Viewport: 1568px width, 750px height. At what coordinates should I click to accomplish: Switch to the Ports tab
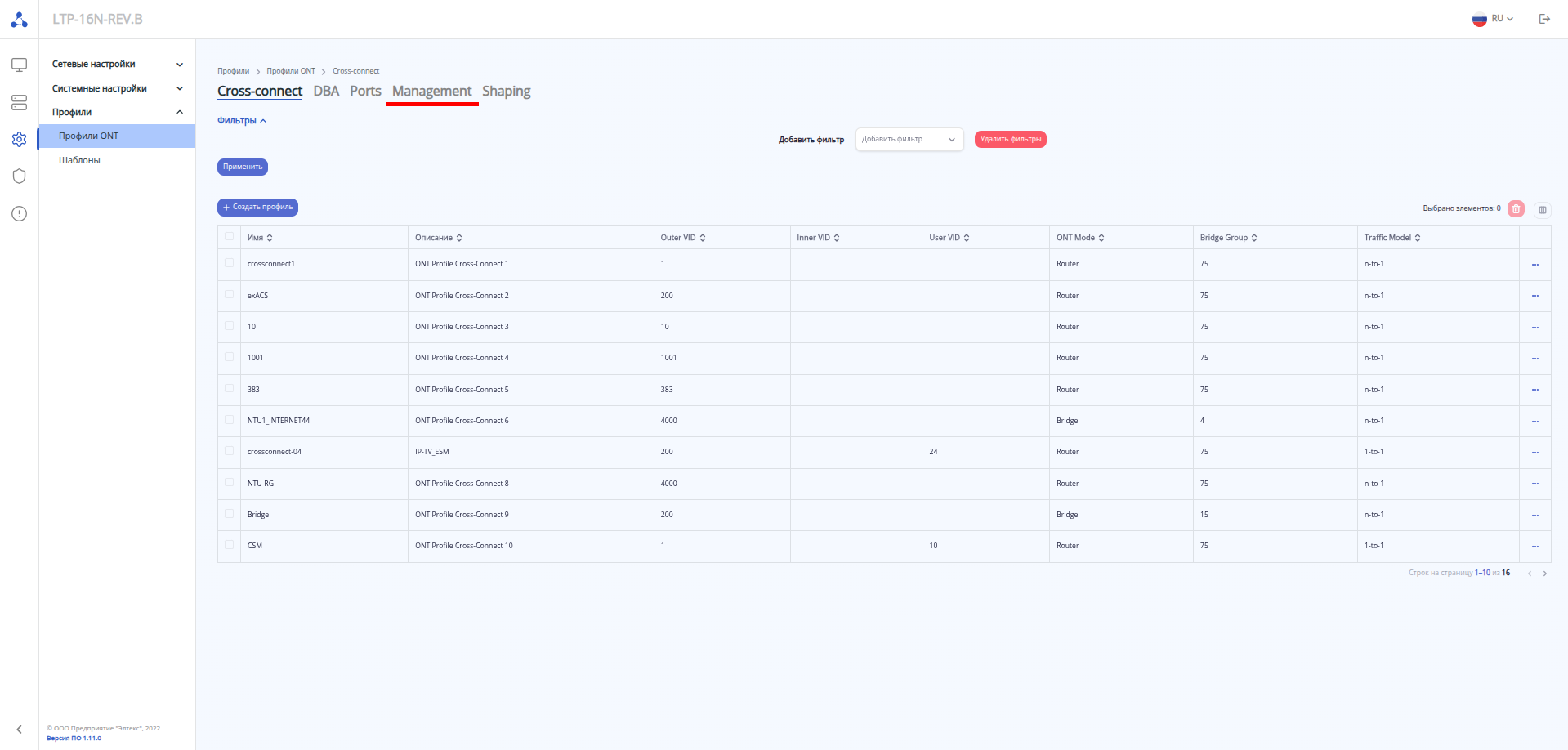365,91
